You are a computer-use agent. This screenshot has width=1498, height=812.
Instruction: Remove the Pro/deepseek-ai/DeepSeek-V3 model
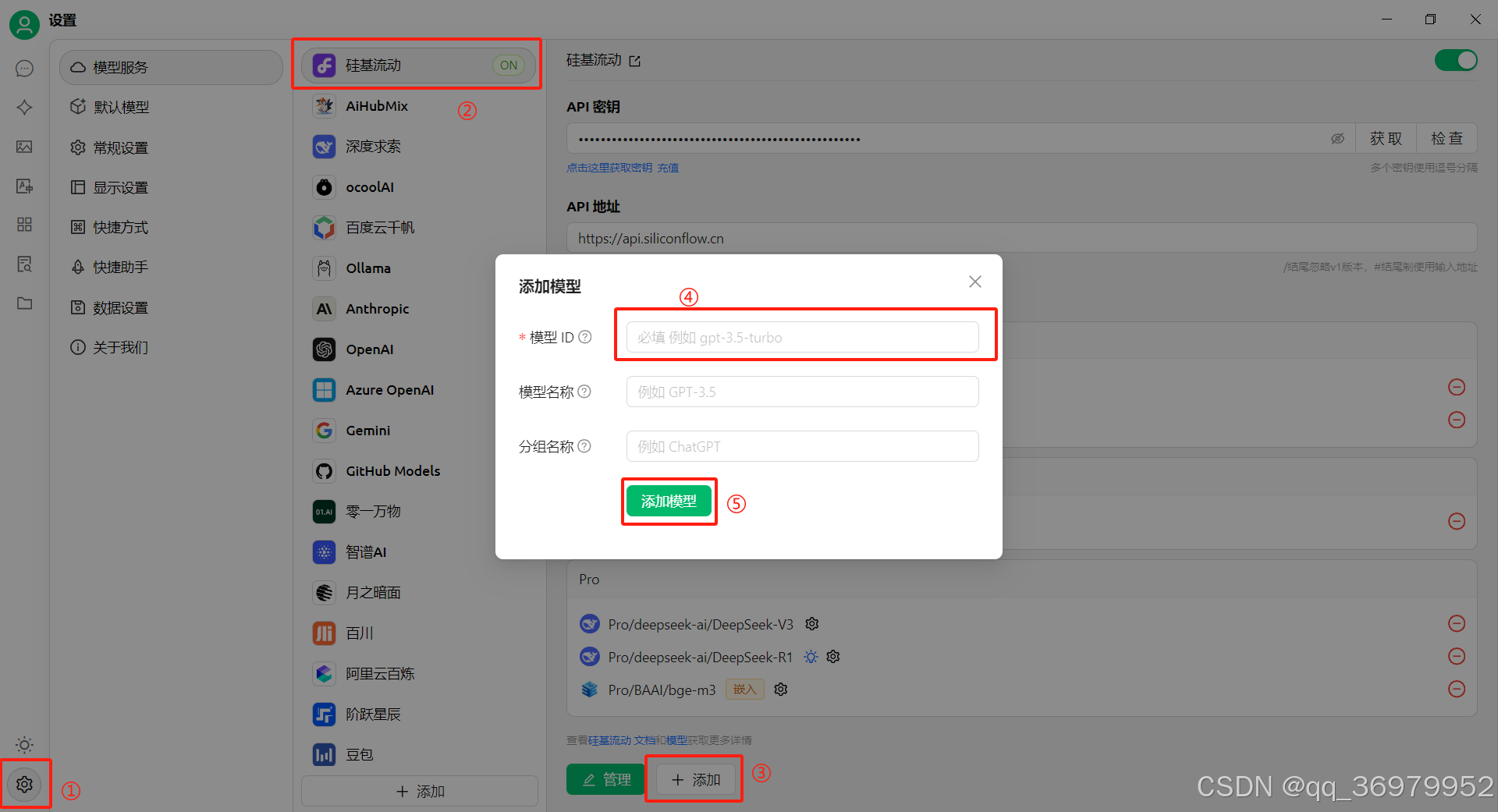point(1457,623)
